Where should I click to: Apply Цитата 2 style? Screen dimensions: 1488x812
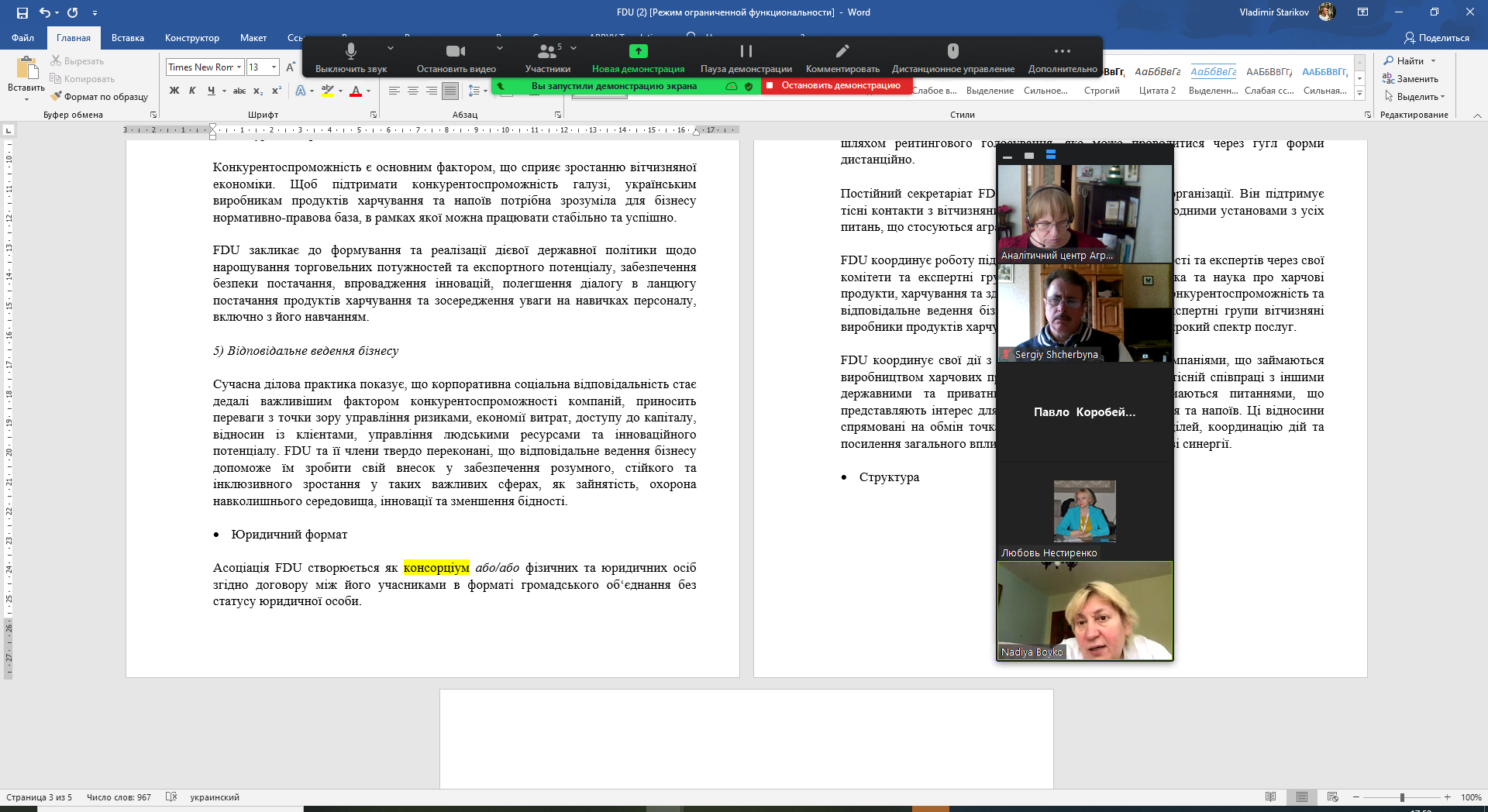click(x=1157, y=80)
